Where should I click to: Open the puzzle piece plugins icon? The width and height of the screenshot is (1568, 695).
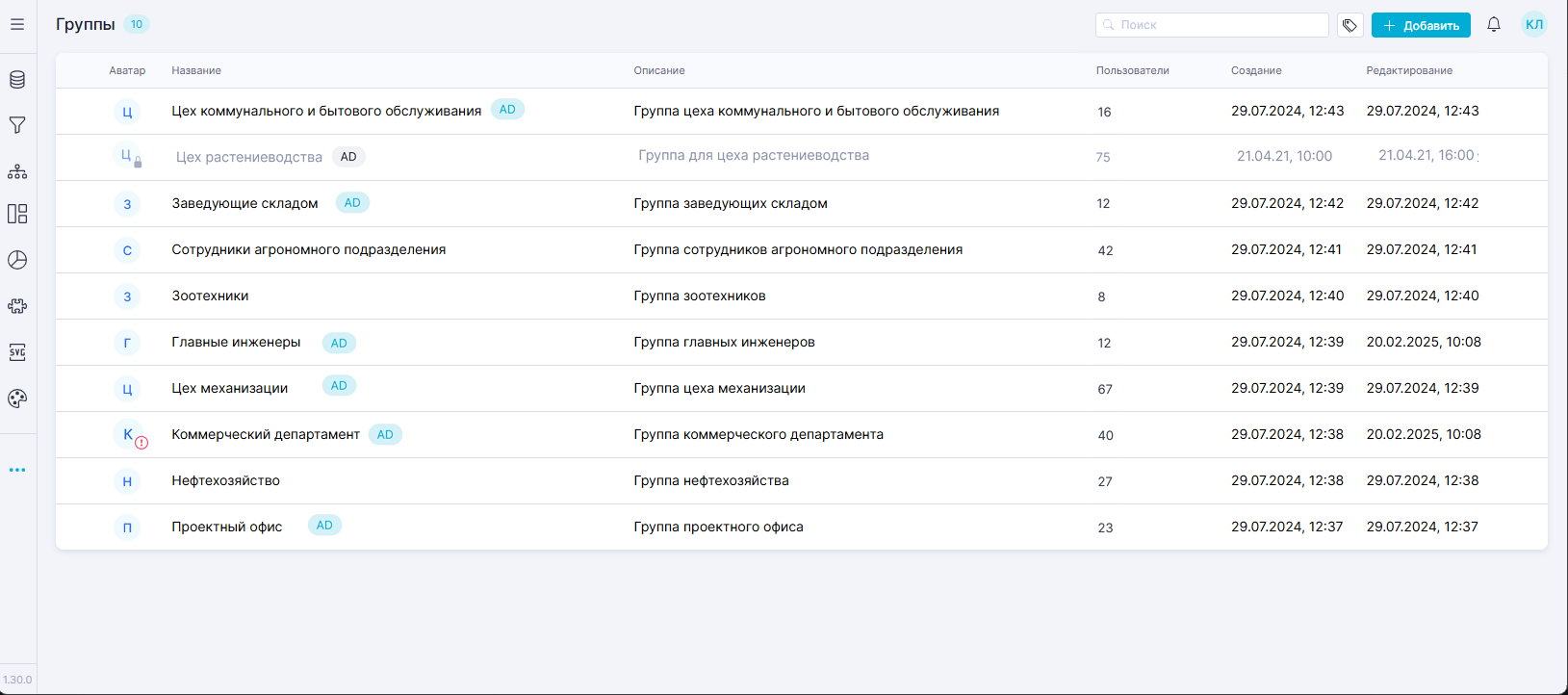tap(17, 306)
